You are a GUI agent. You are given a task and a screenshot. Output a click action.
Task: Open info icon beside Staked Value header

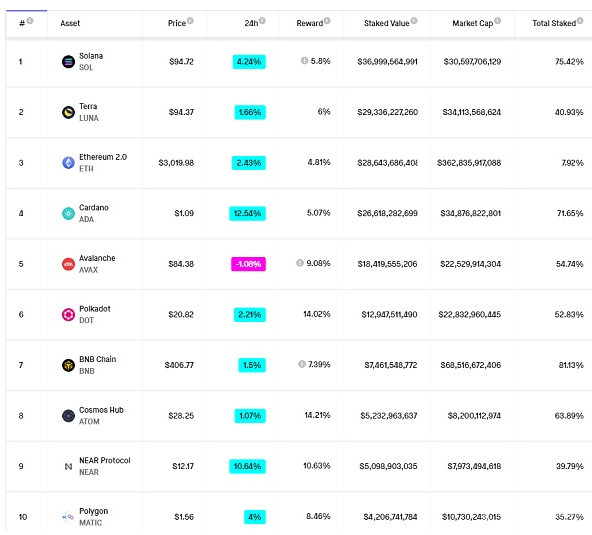coord(414,20)
